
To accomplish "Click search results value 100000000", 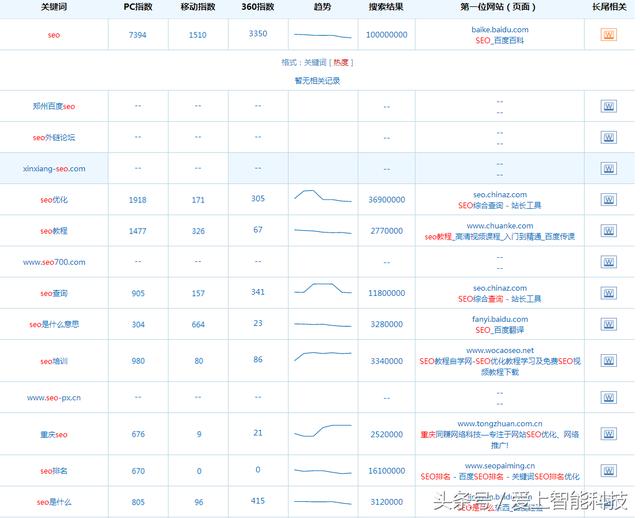I will point(387,35).
